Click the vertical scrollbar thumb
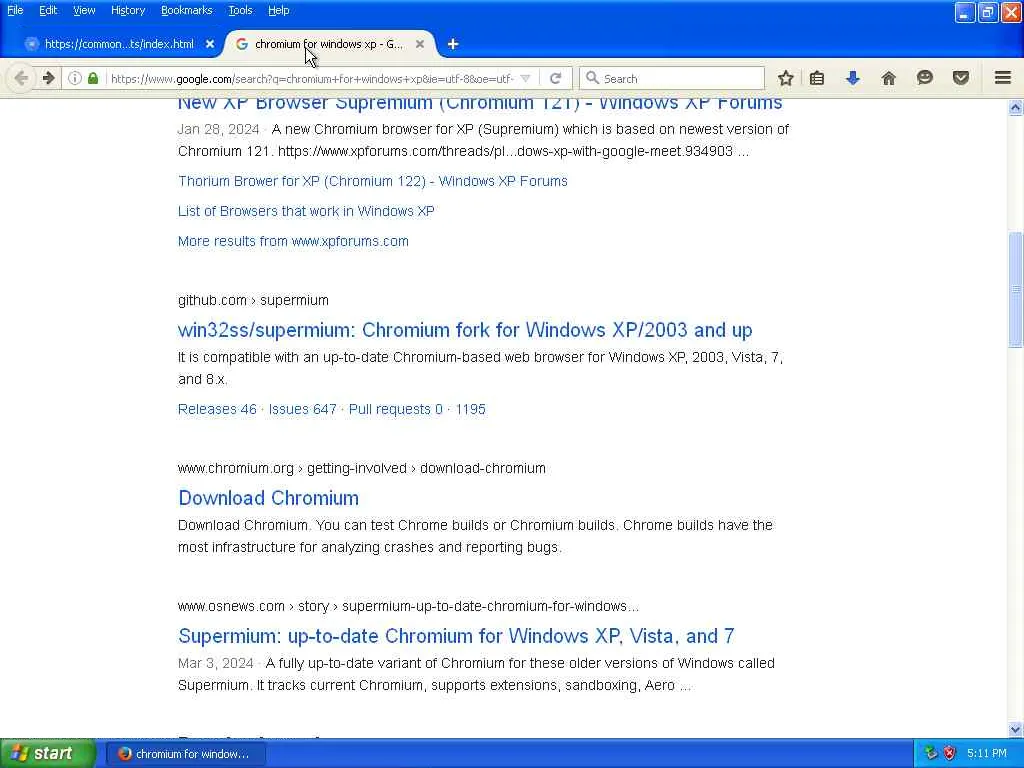Image resolution: width=1024 pixels, height=768 pixels. point(1016,289)
